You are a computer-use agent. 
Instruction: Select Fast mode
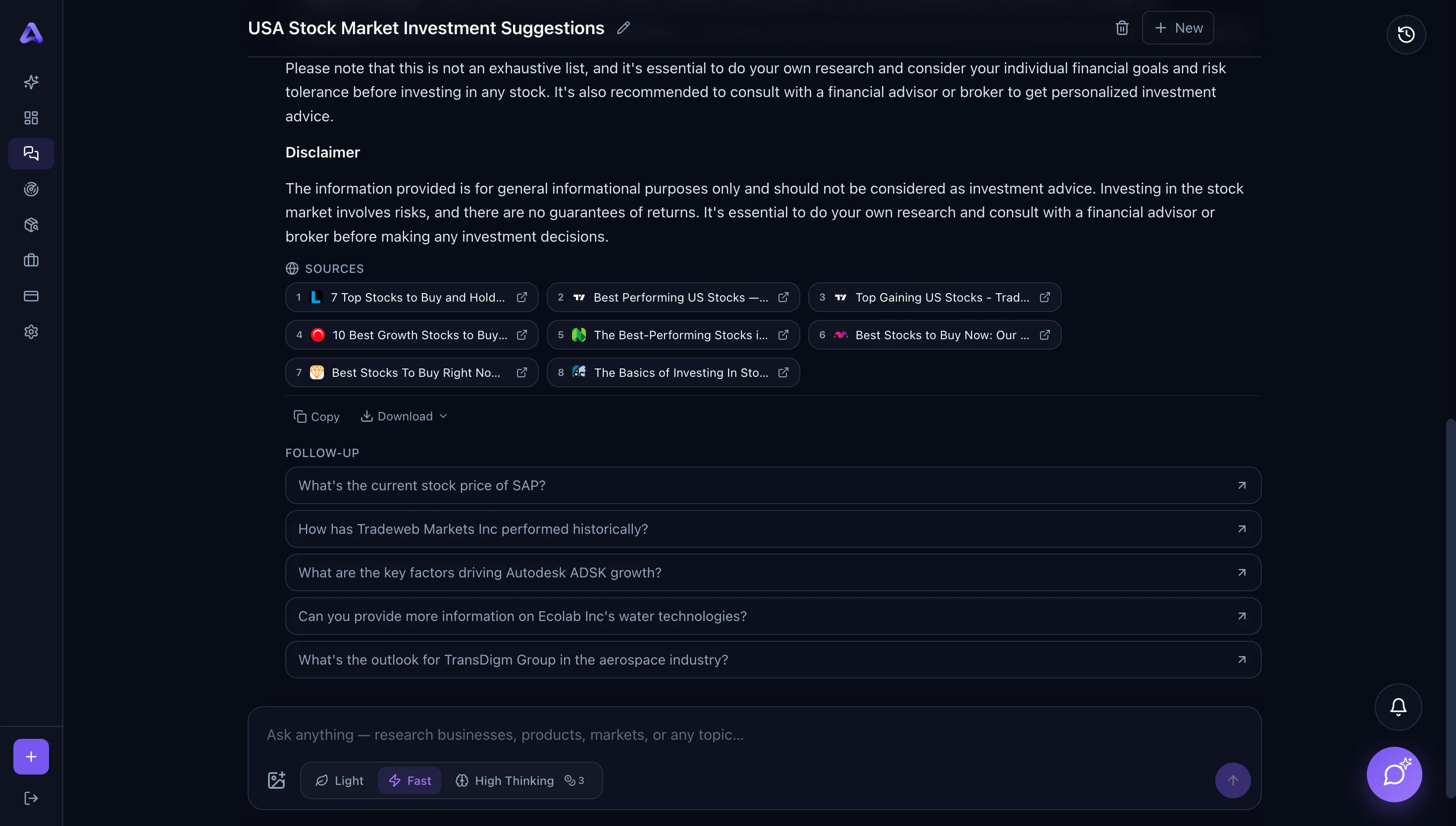click(x=410, y=780)
